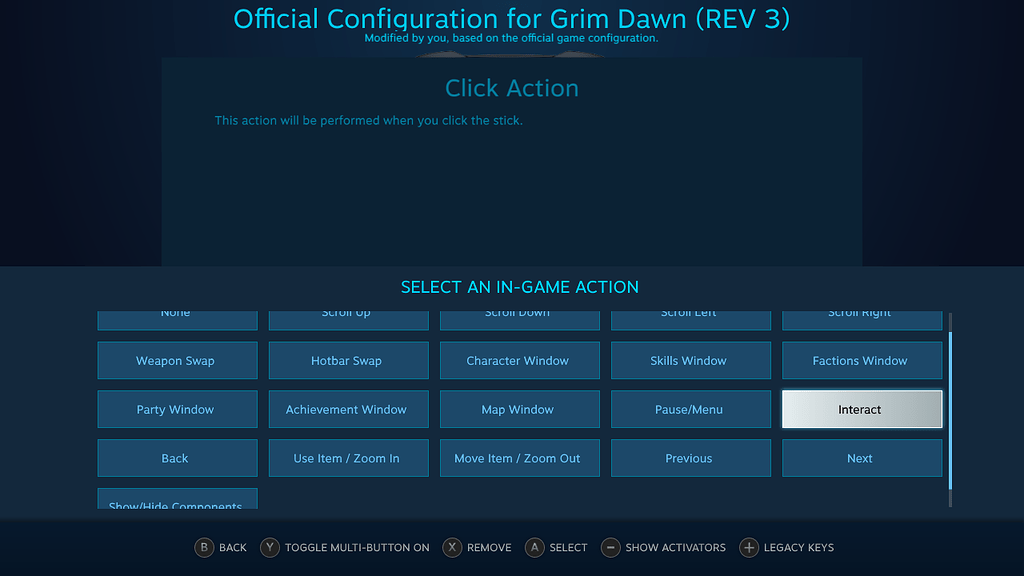Open the Character Window binding

click(519, 360)
